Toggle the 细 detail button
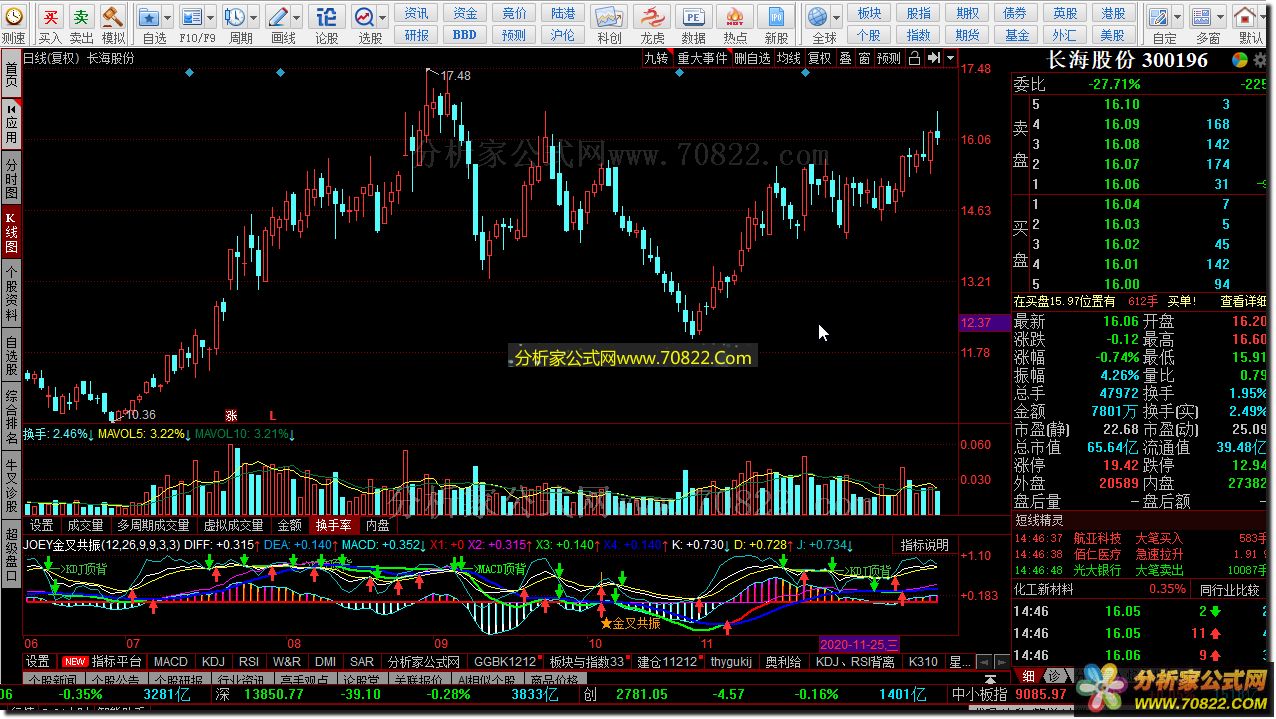Screen dimensions: 1276x719 click(x=1029, y=677)
